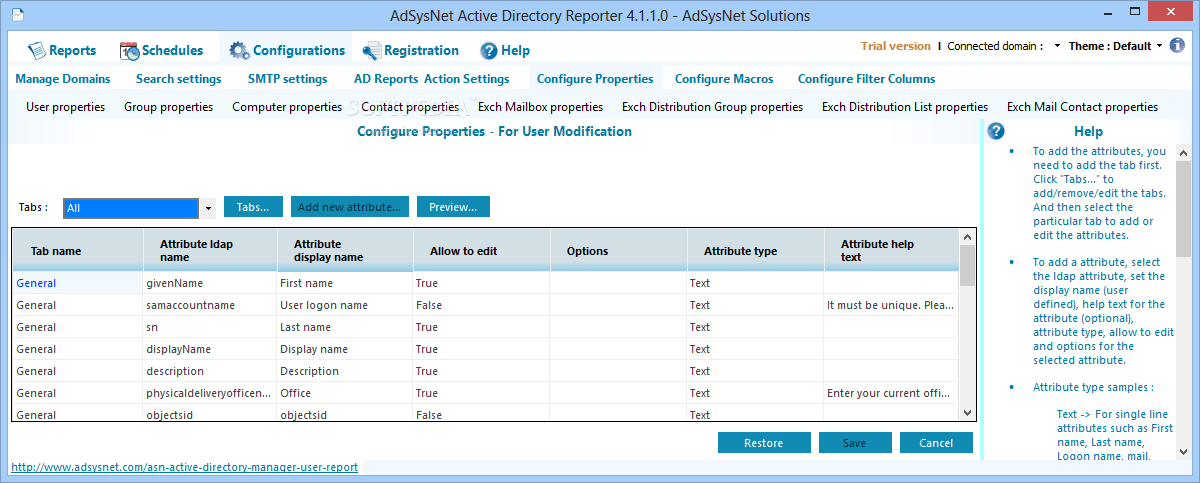Sort by Attribute display name column header

click(x=345, y=251)
